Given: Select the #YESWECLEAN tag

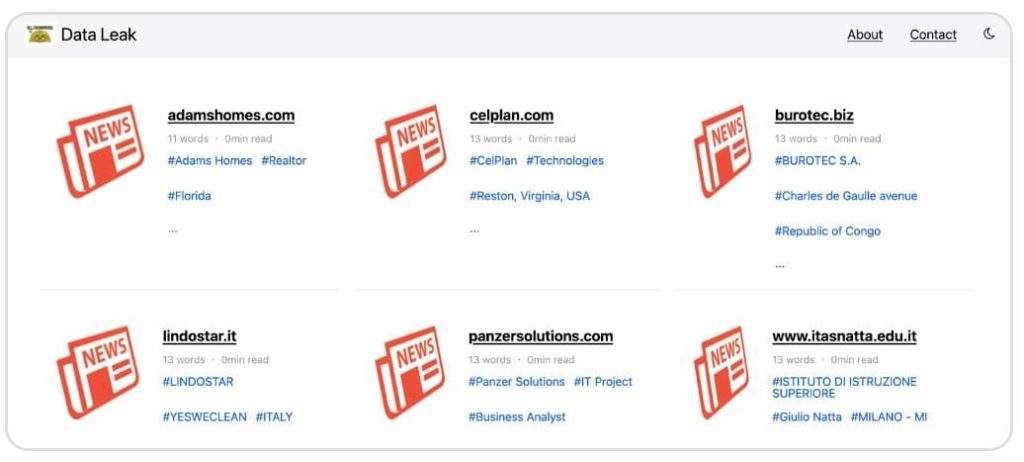Looking at the screenshot, I should (x=204, y=417).
